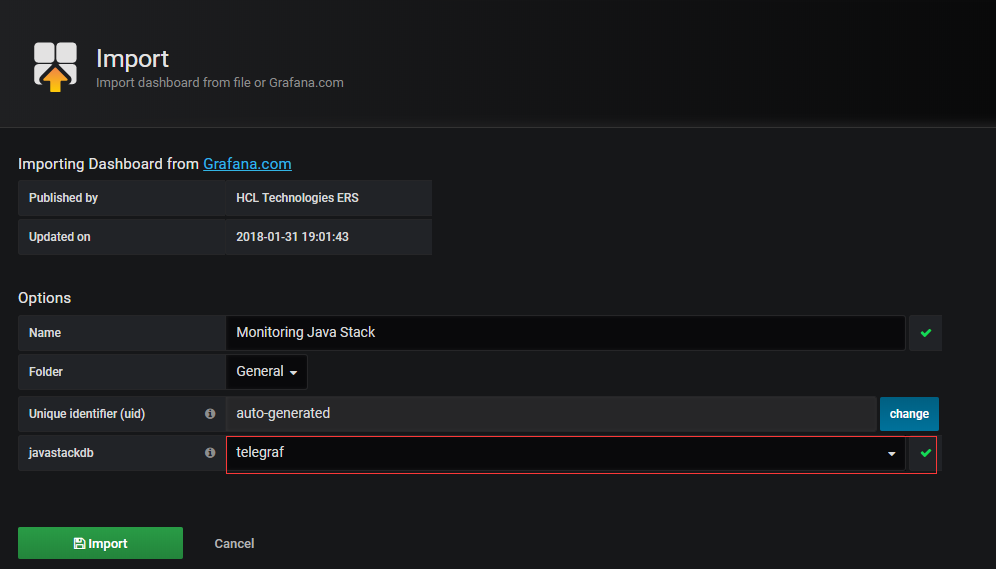The image size is (996, 569).
Task: Cancel the dashboard import
Action: (234, 544)
